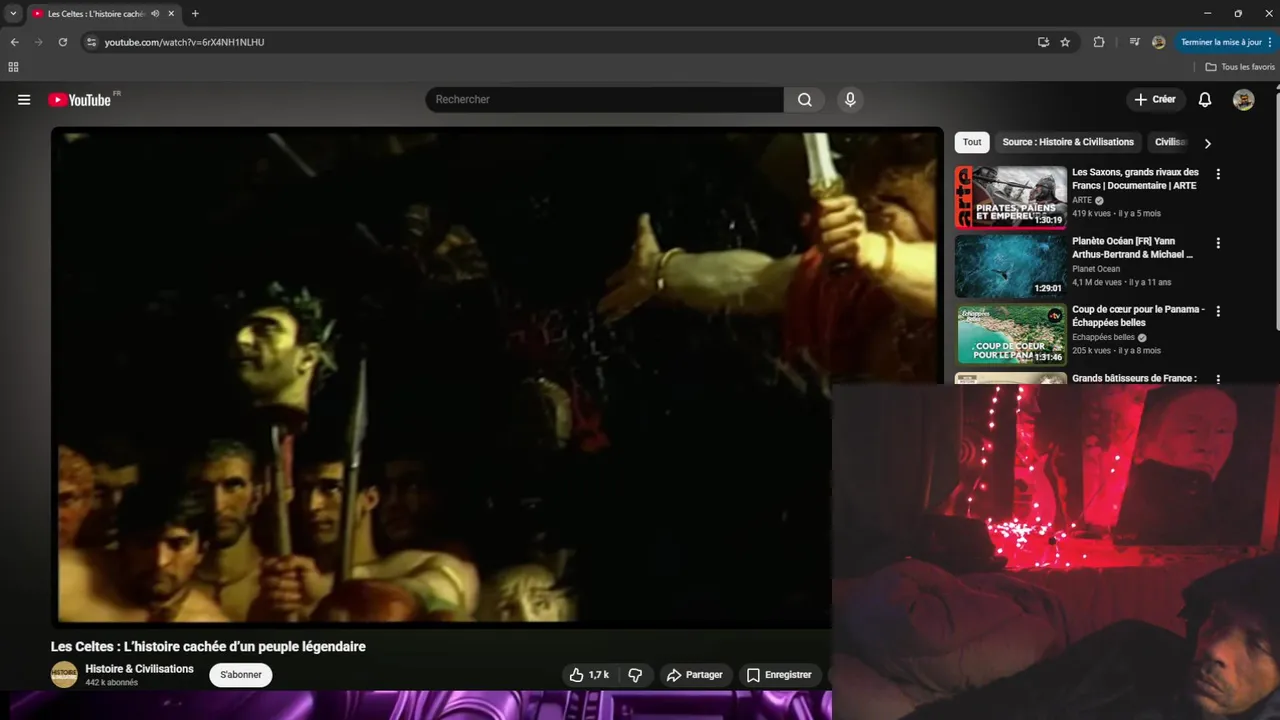Show more filter chips with arrow

[1207, 143]
